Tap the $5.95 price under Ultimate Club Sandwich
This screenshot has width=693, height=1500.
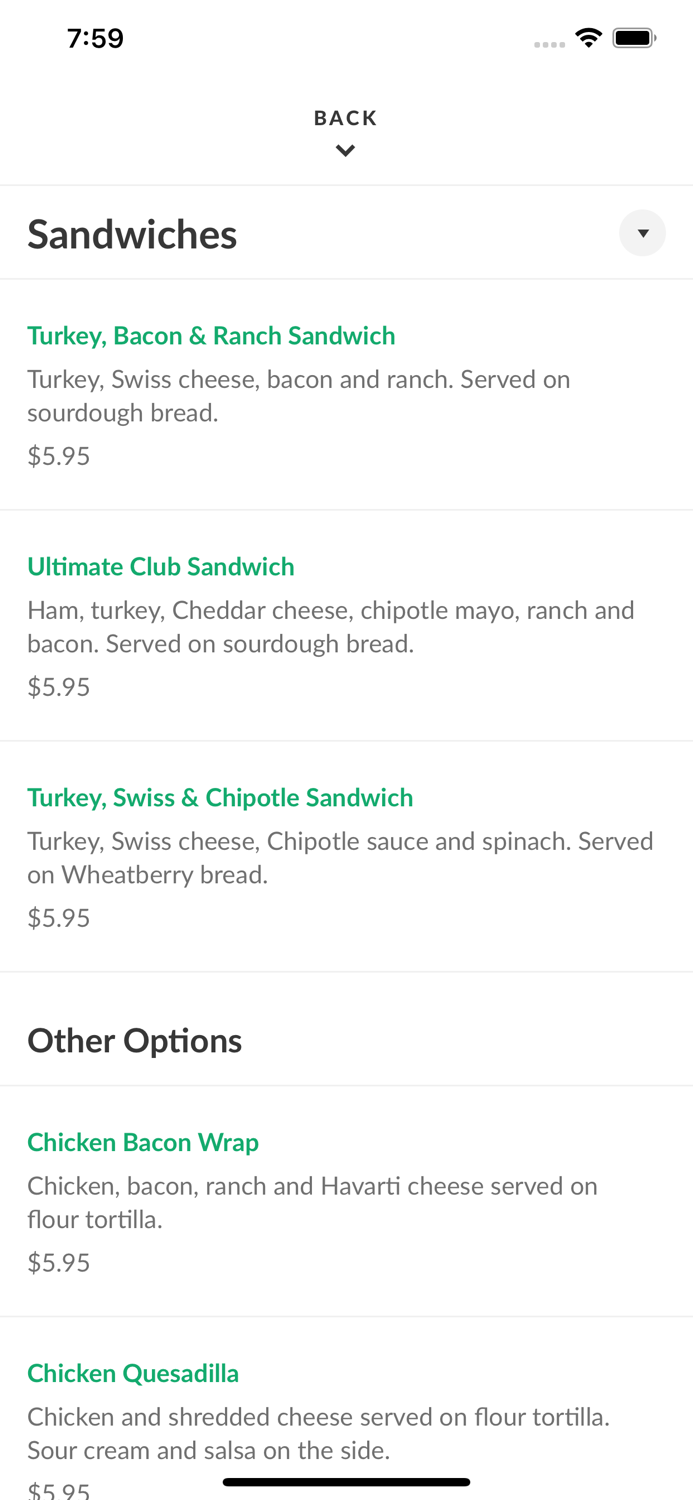click(58, 686)
